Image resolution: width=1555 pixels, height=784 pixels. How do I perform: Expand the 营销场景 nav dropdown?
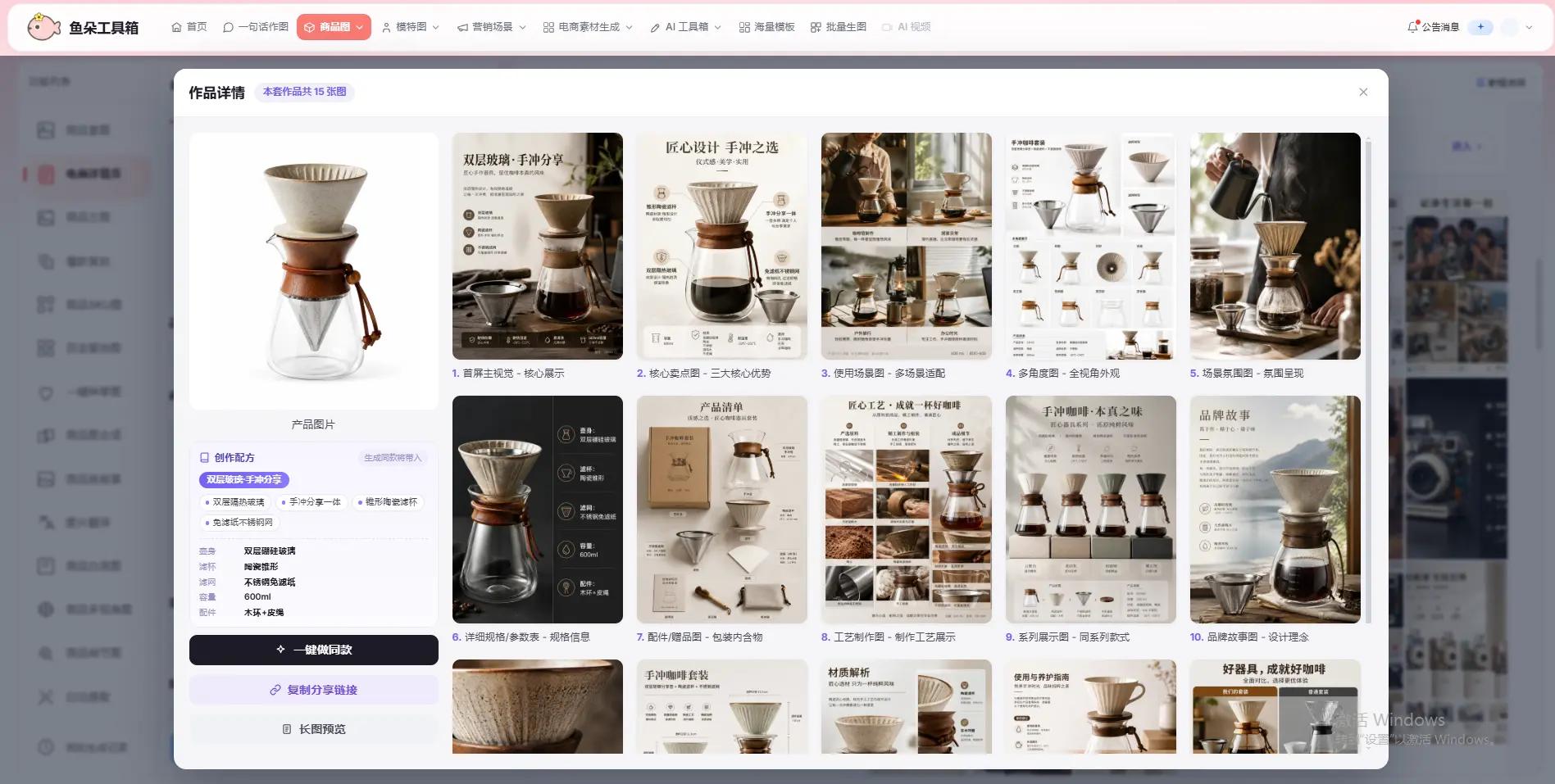(x=491, y=27)
